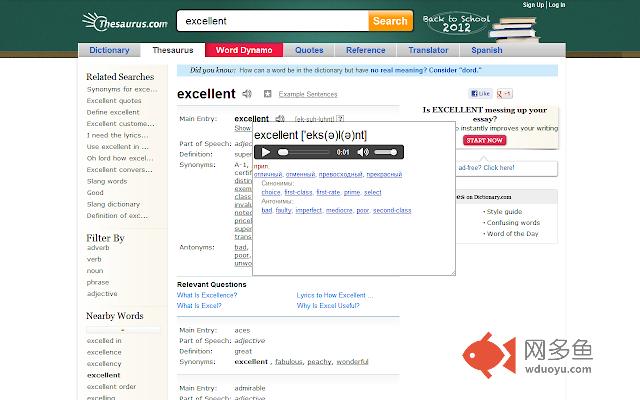Image resolution: width=640 pixels, height=400 pixels.
Task: Switch to the Dictionary tab
Action: (x=109, y=50)
